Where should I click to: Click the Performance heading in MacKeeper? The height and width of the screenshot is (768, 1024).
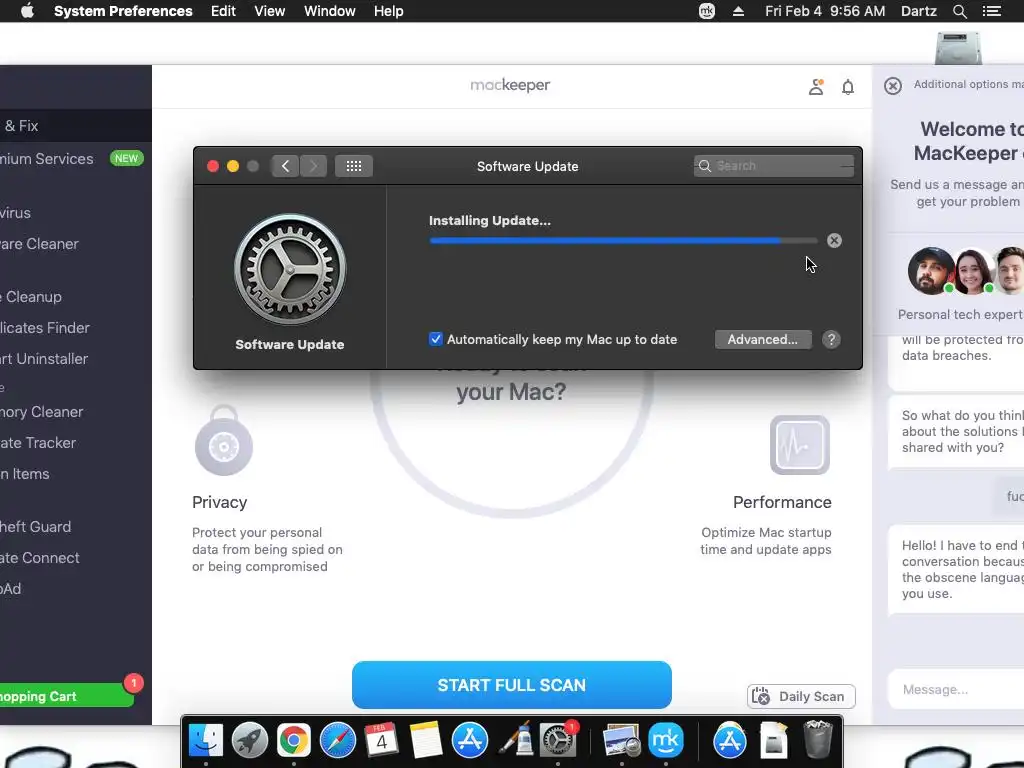pos(782,502)
